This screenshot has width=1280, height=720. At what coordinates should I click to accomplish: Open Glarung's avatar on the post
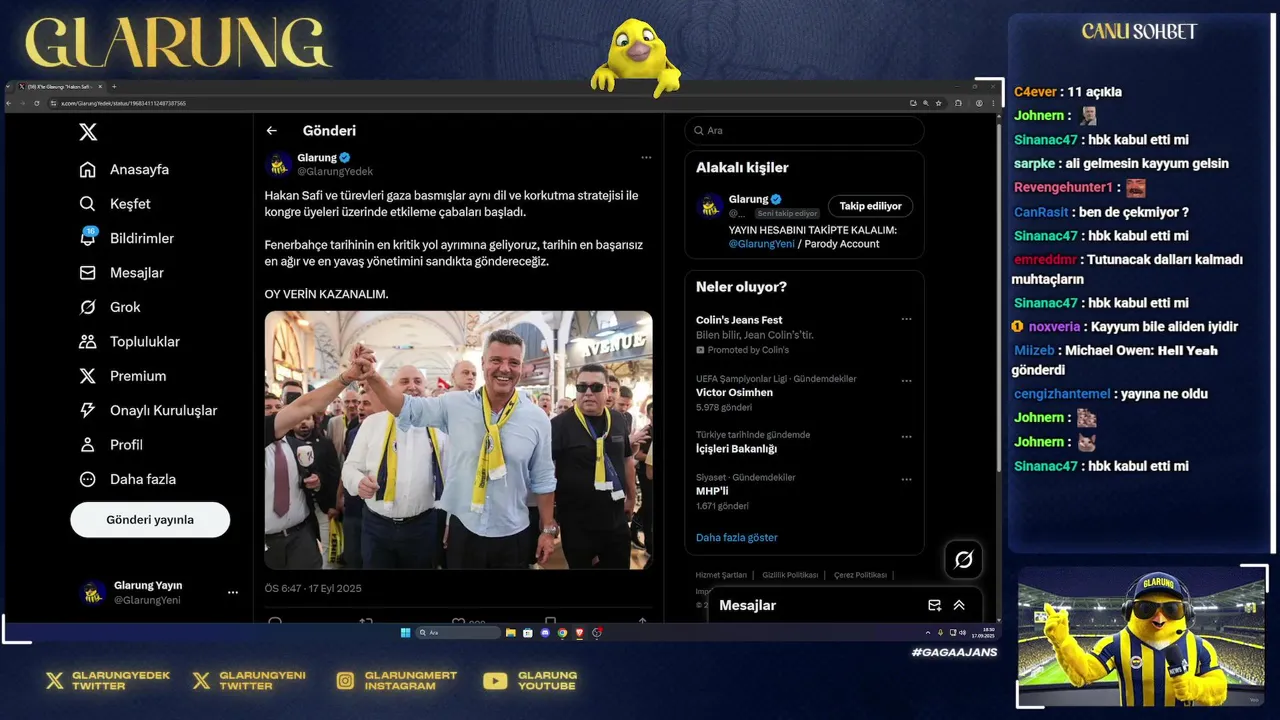pyautogui.click(x=279, y=164)
